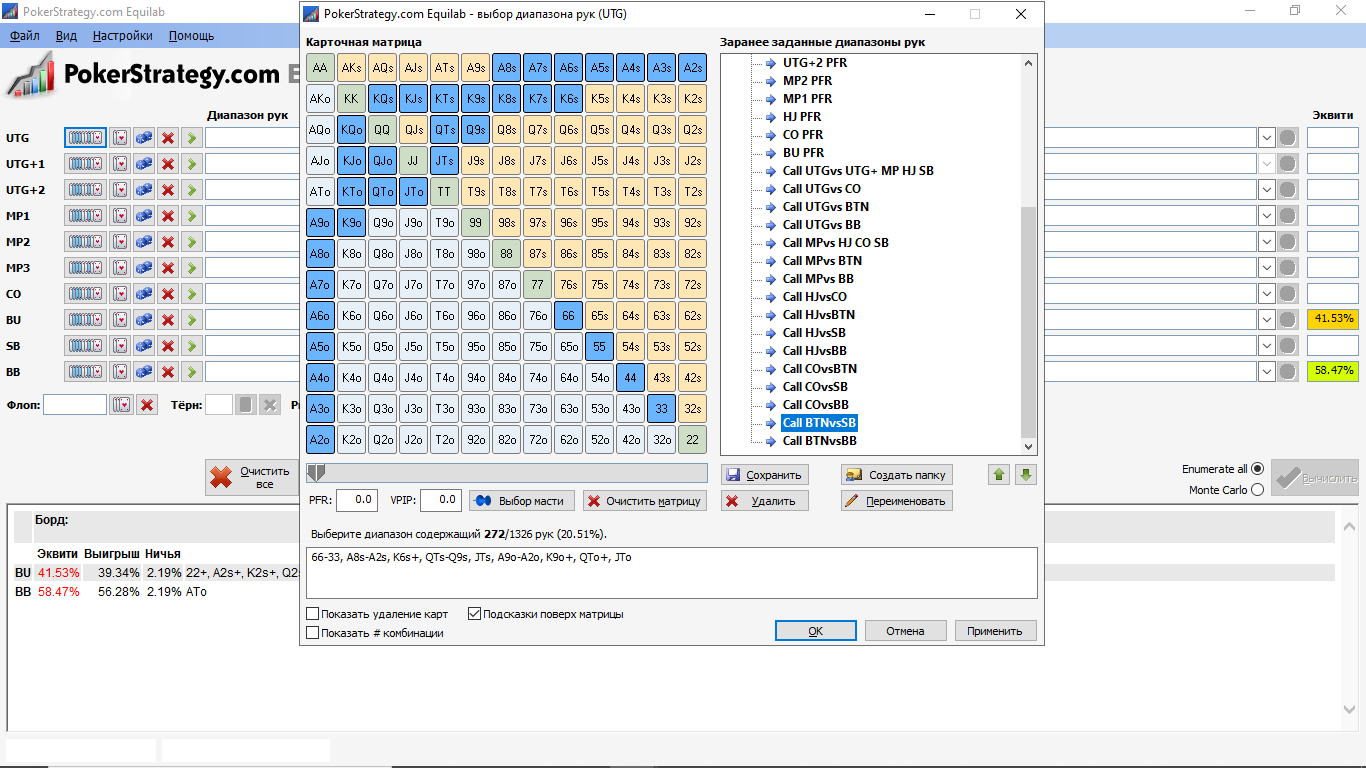Open the card selector icon in CO row
The height and width of the screenshot is (768, 1366).
(x=120, y=293)
